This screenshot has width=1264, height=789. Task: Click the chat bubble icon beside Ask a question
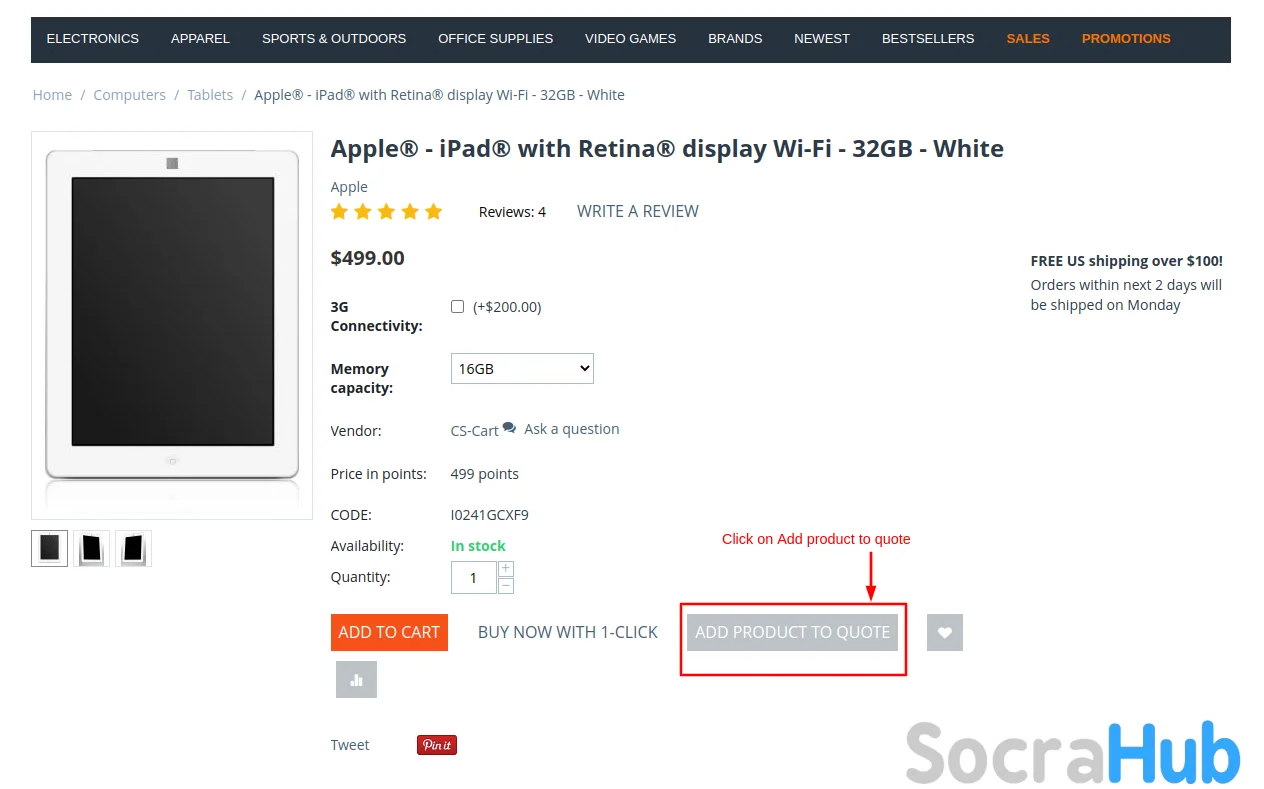[x=510, y=428]
